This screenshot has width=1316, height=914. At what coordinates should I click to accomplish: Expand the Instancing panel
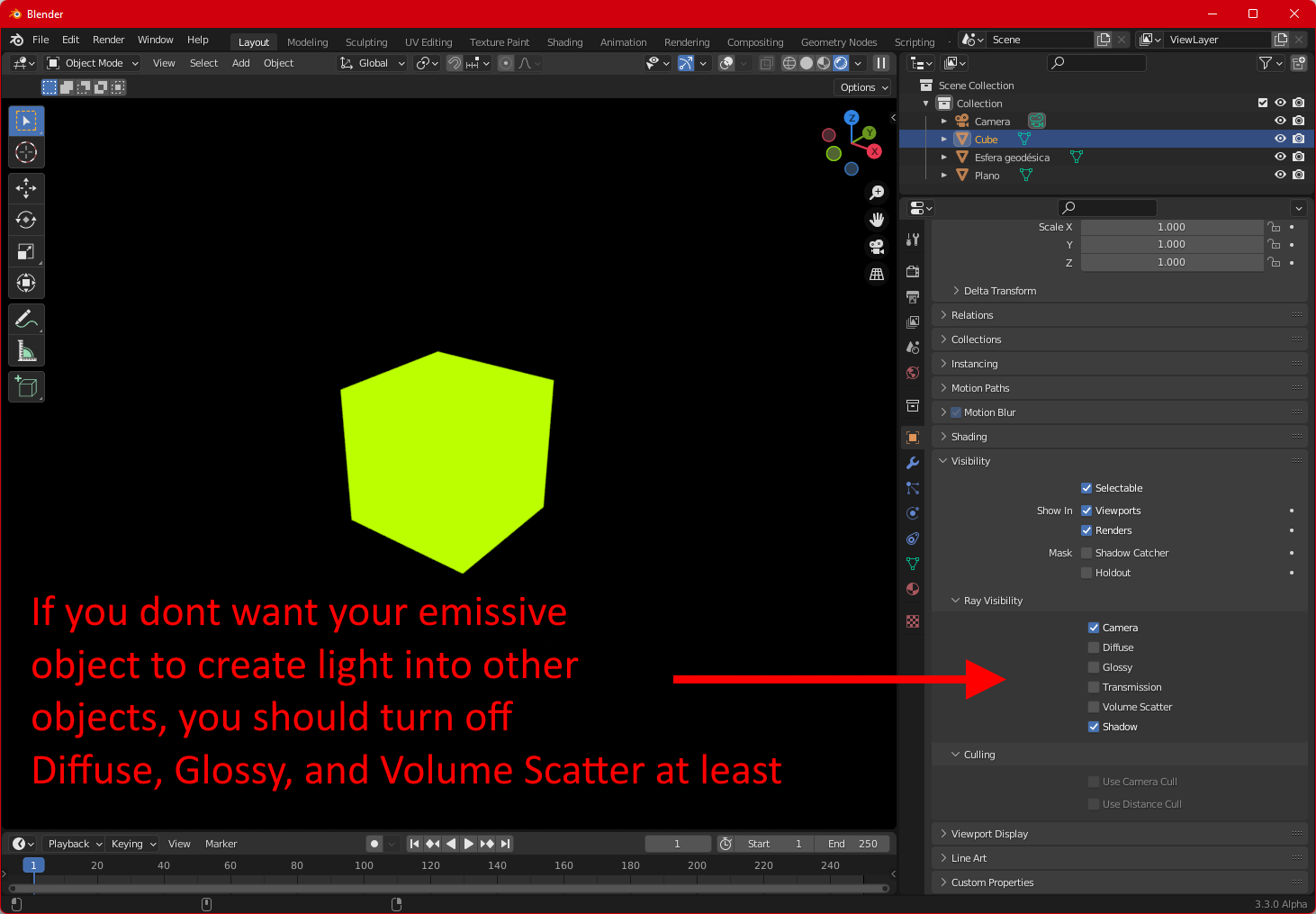pos(1119,364)
